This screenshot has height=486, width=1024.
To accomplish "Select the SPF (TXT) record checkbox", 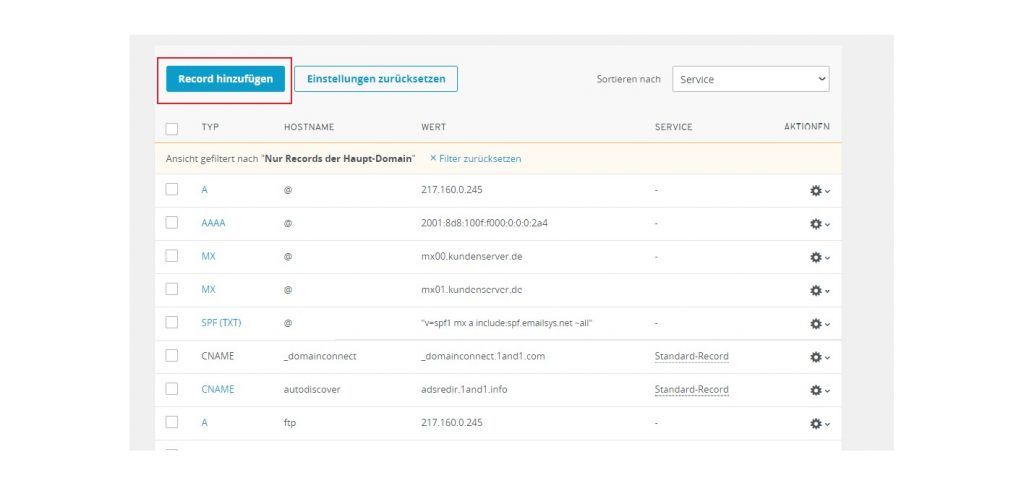I will point(172,323).
